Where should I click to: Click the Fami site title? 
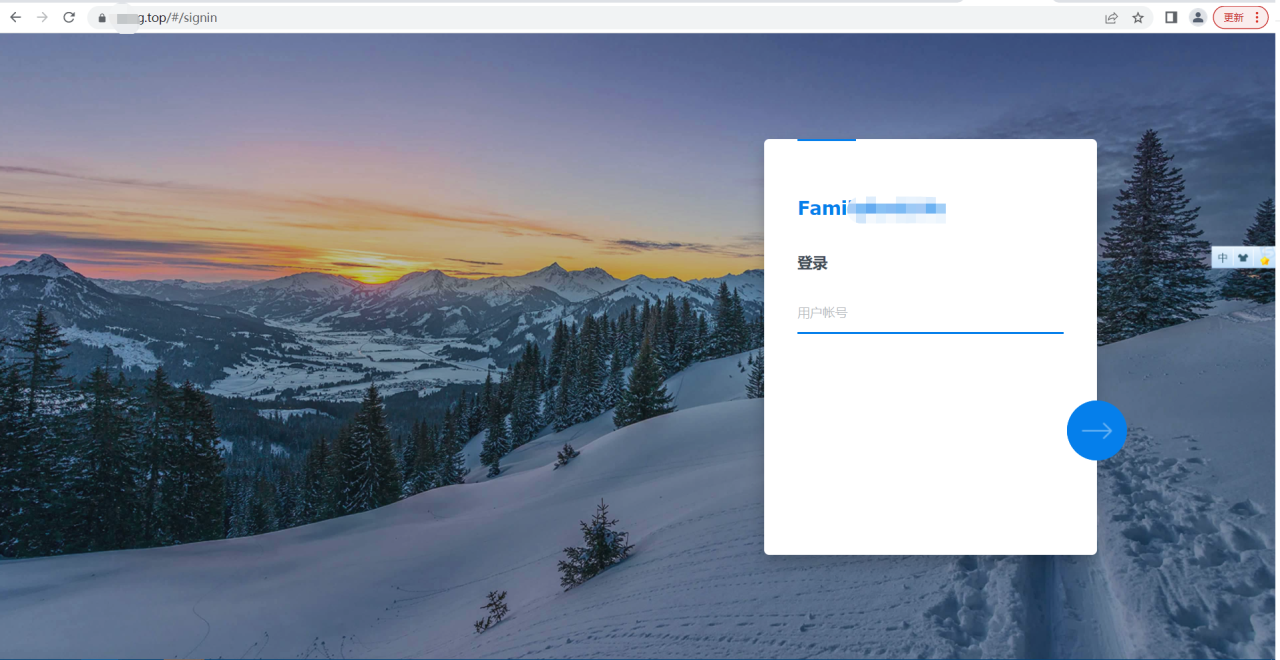pos(871,209)
